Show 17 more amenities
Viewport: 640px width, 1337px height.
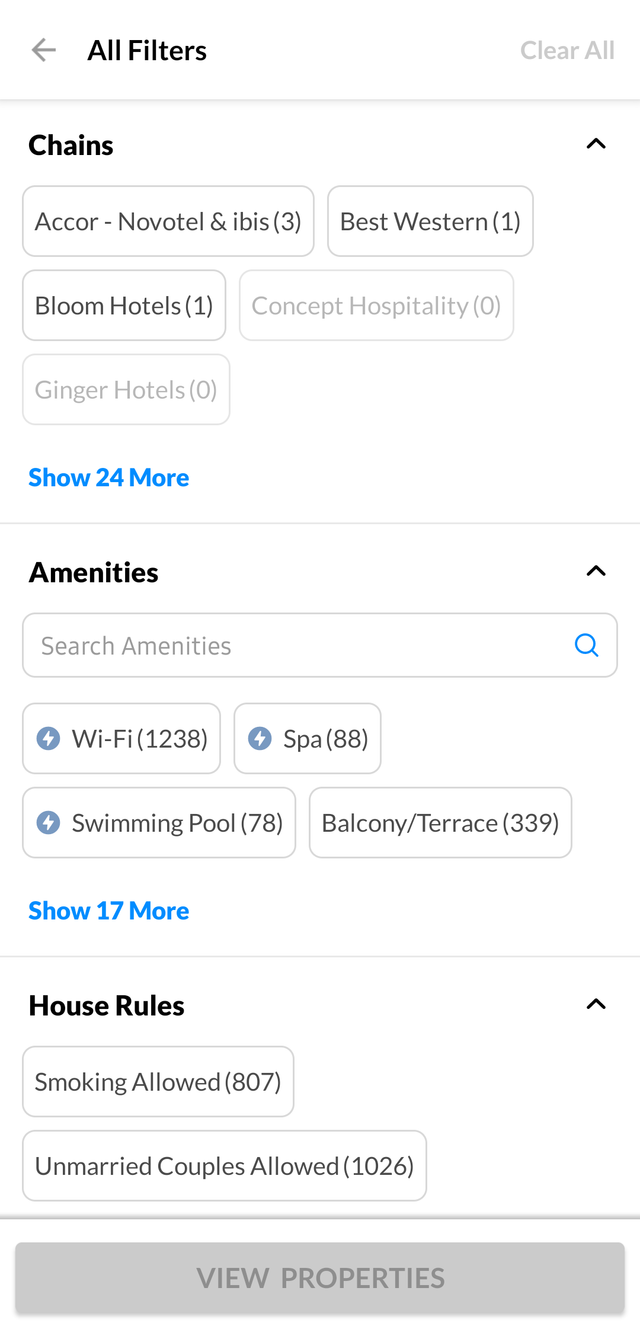(108, 910)
